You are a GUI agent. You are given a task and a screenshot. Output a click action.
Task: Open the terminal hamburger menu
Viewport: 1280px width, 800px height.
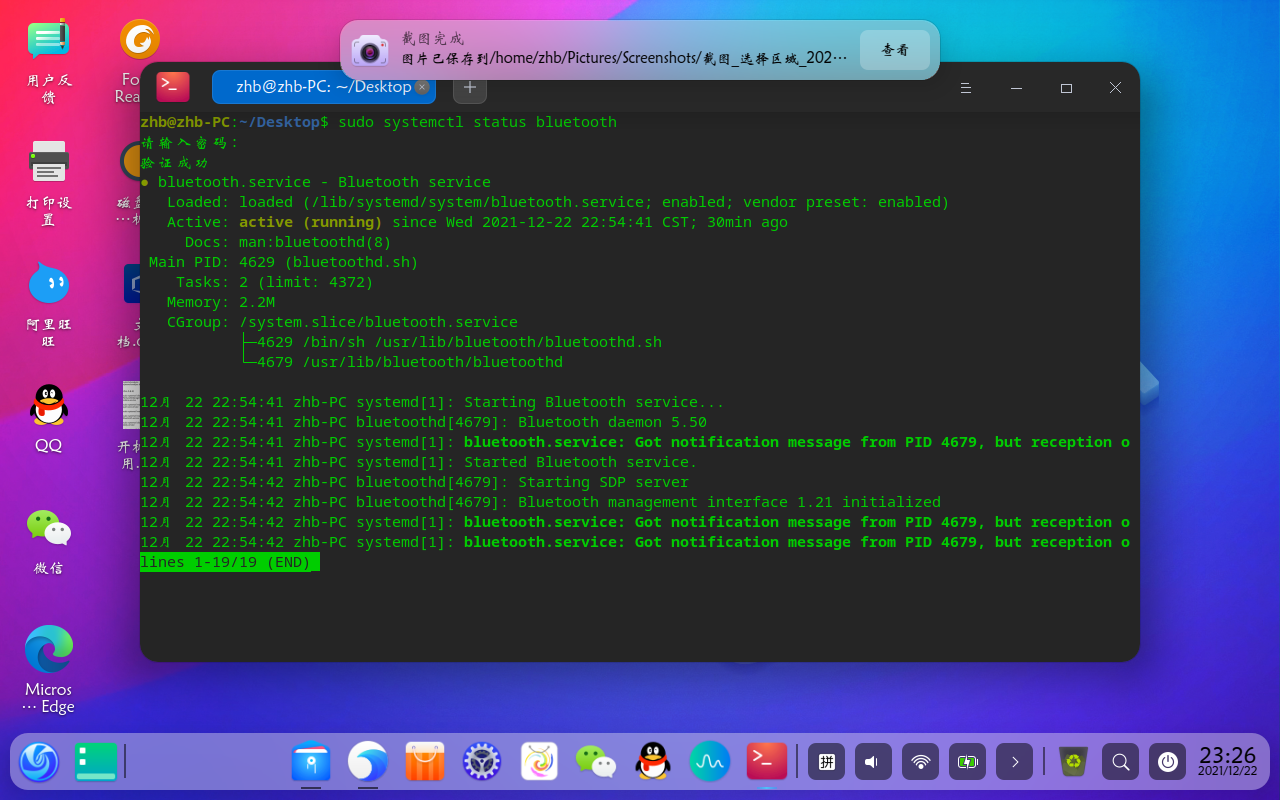(965, 87)
